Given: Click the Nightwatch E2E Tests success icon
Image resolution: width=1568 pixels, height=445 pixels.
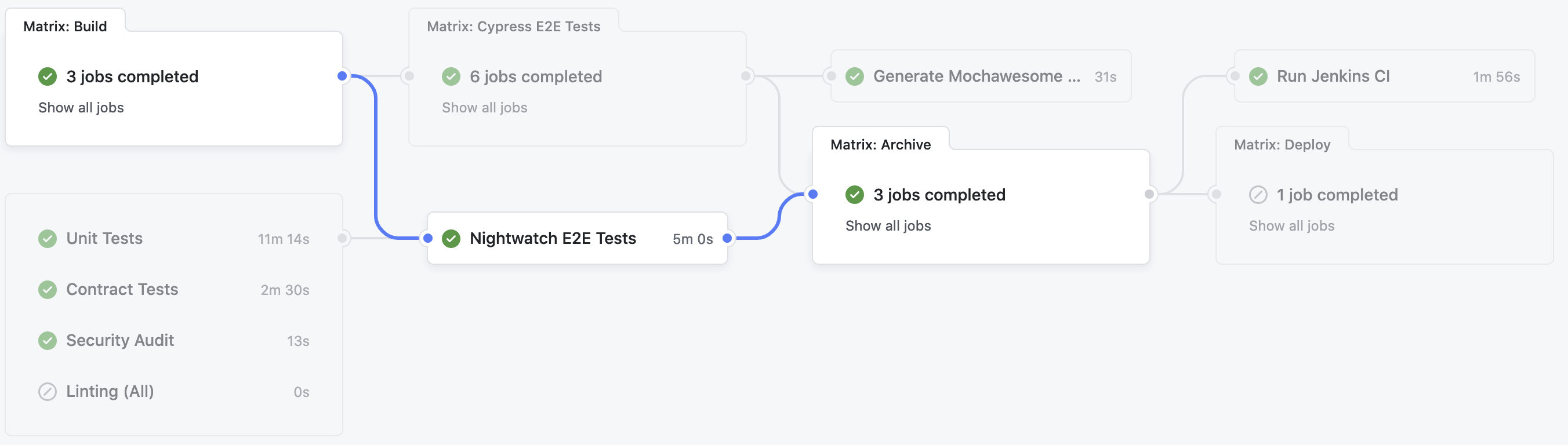Looking at the screenshot, I should [451, 238].
